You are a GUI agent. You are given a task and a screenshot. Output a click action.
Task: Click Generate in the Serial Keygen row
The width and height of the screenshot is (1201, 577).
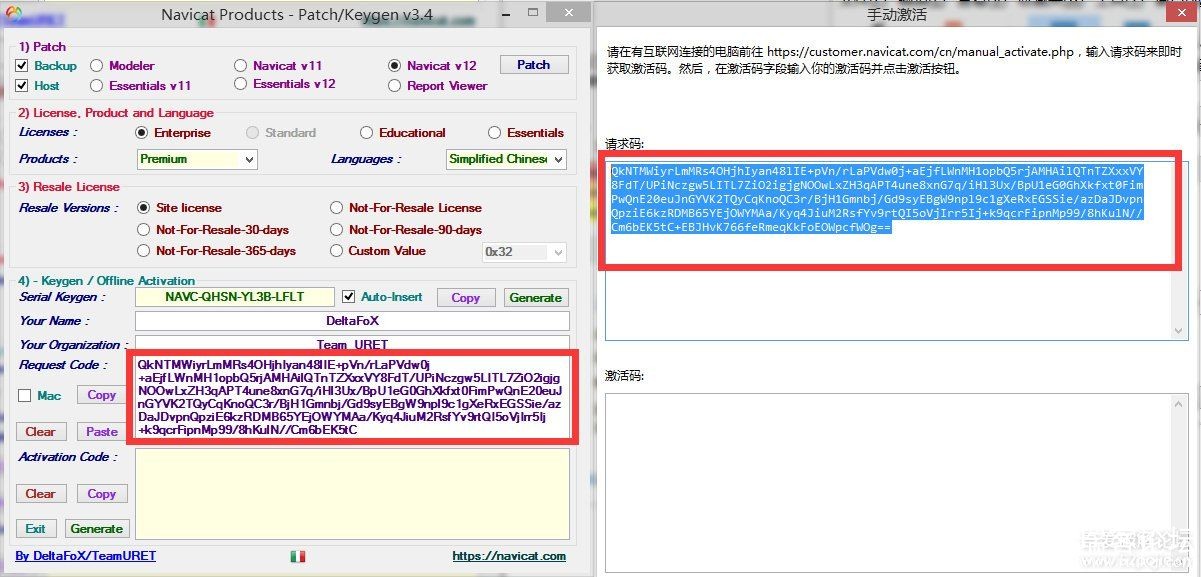535,297
